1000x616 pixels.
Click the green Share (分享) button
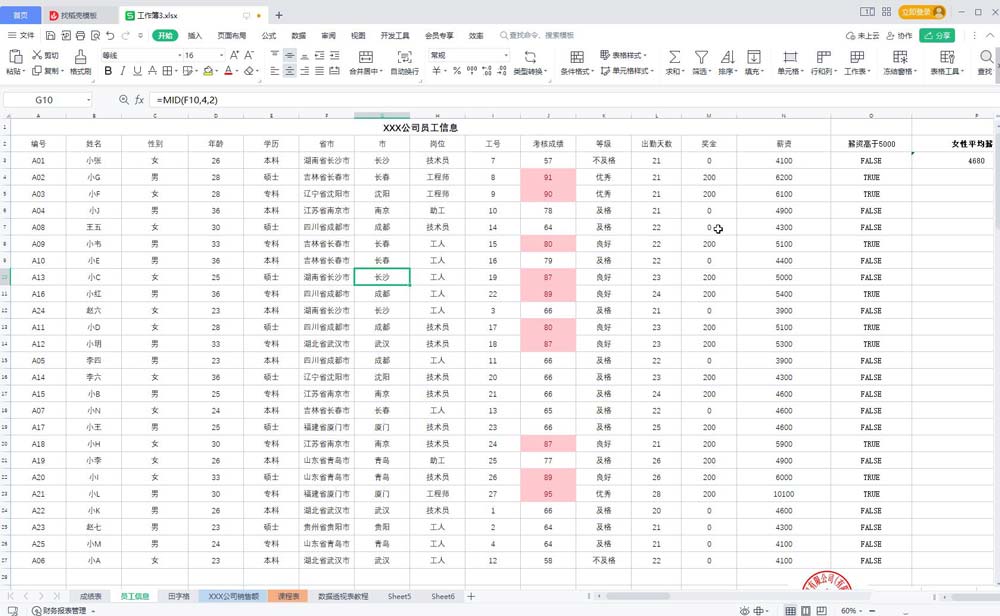click(x=937, y=35)
